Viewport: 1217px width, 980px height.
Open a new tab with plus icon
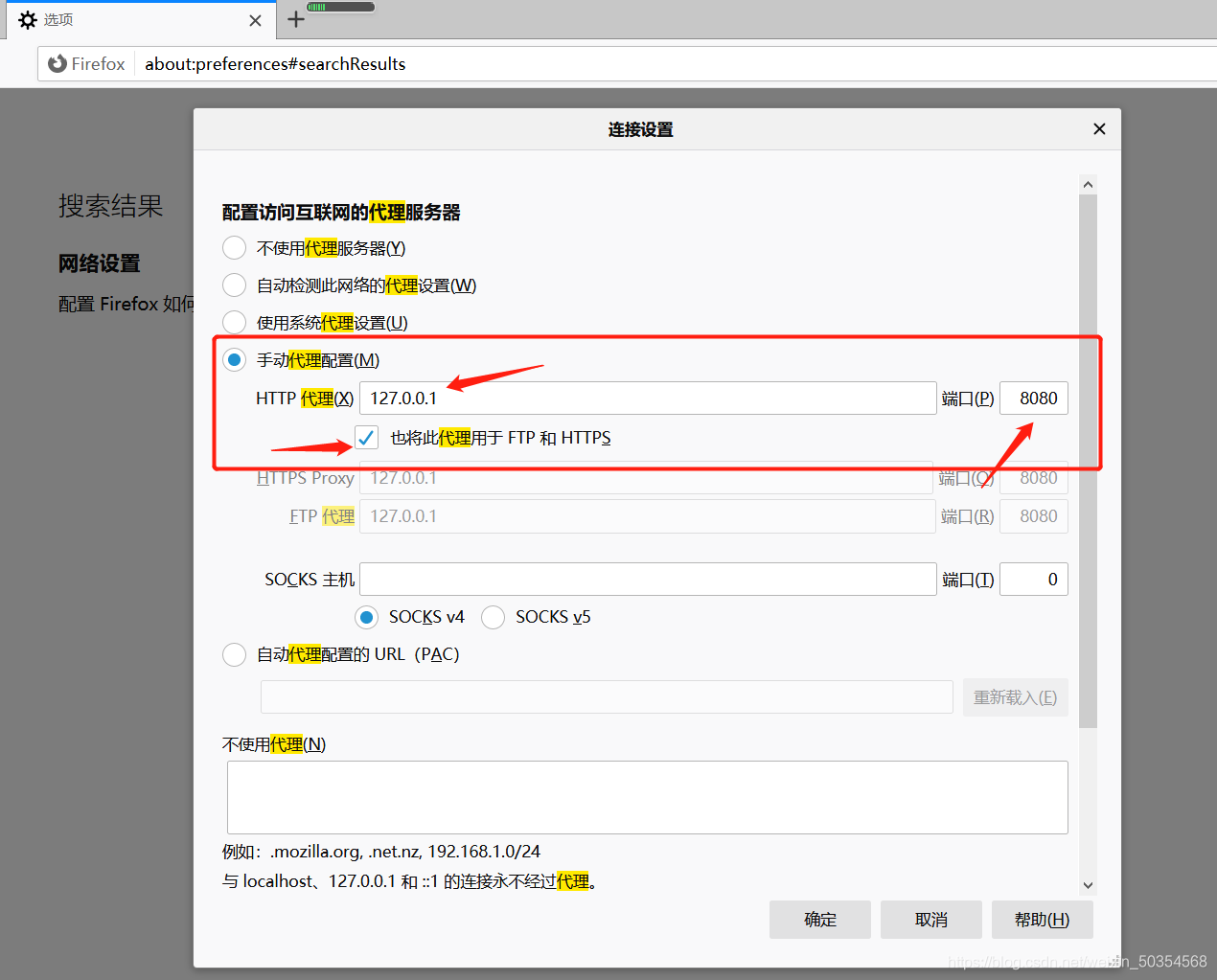coord(296,19)
